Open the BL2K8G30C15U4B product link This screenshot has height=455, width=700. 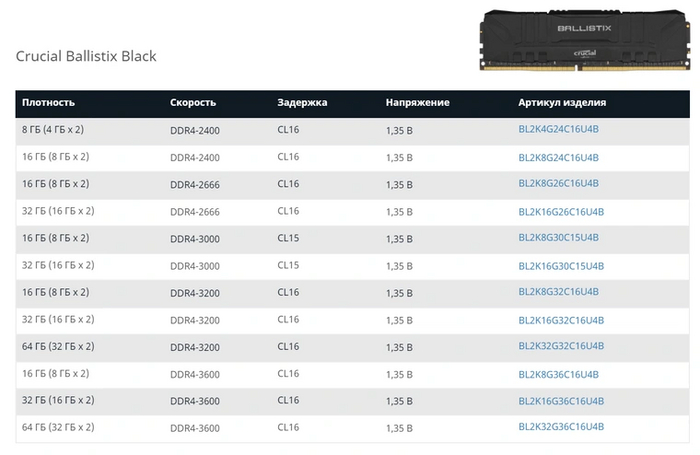click(x=558, y=238)
